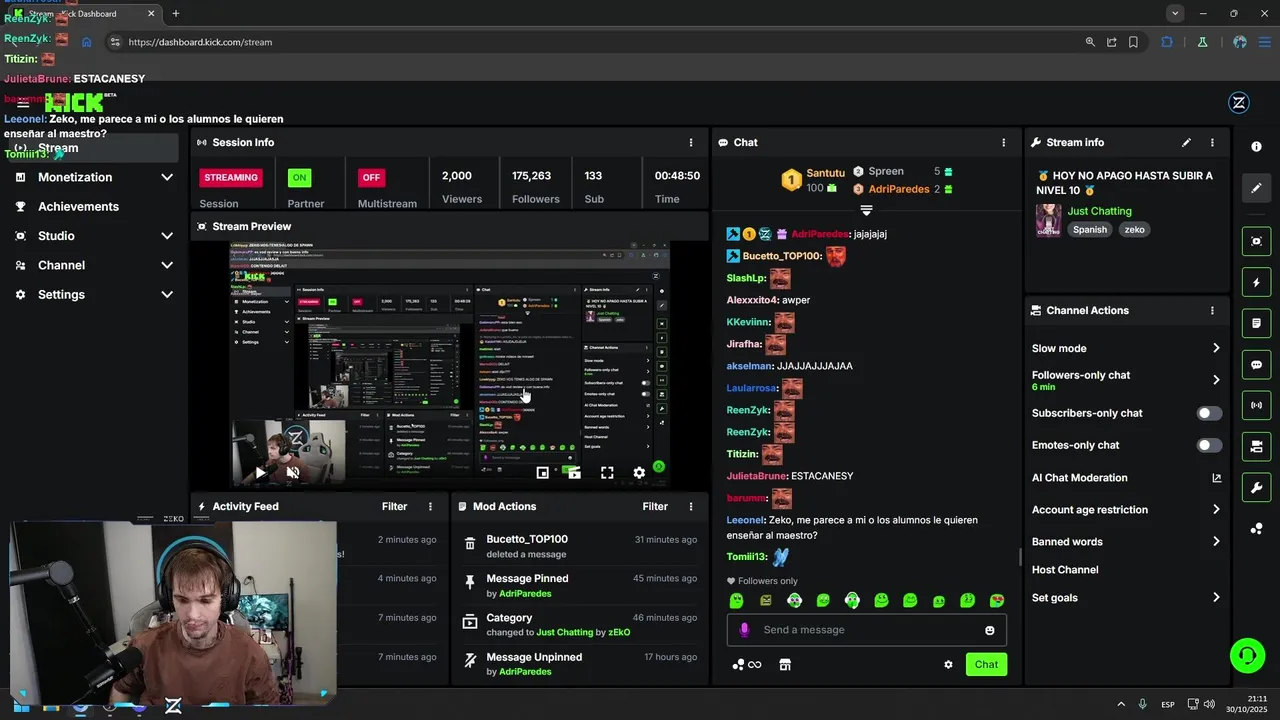Screen dimensions: 1280x720
Task: Open chat settings gear beside Chat button
Action: tap(948, 664)
